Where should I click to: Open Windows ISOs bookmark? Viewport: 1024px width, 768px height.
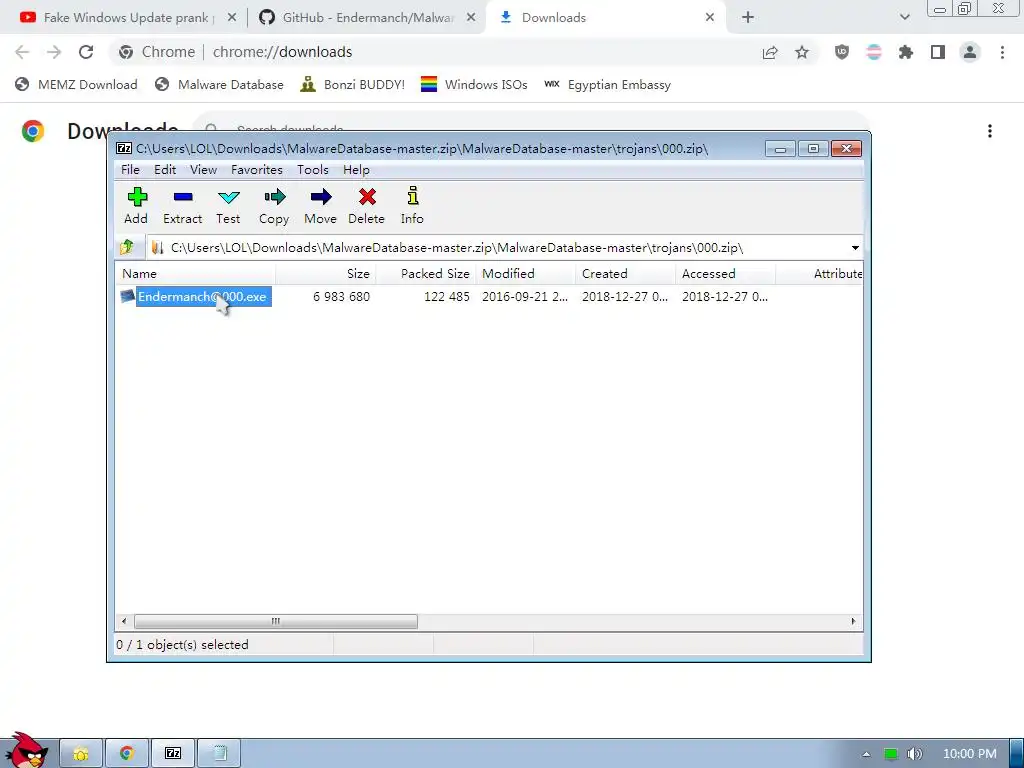(474, 85)
